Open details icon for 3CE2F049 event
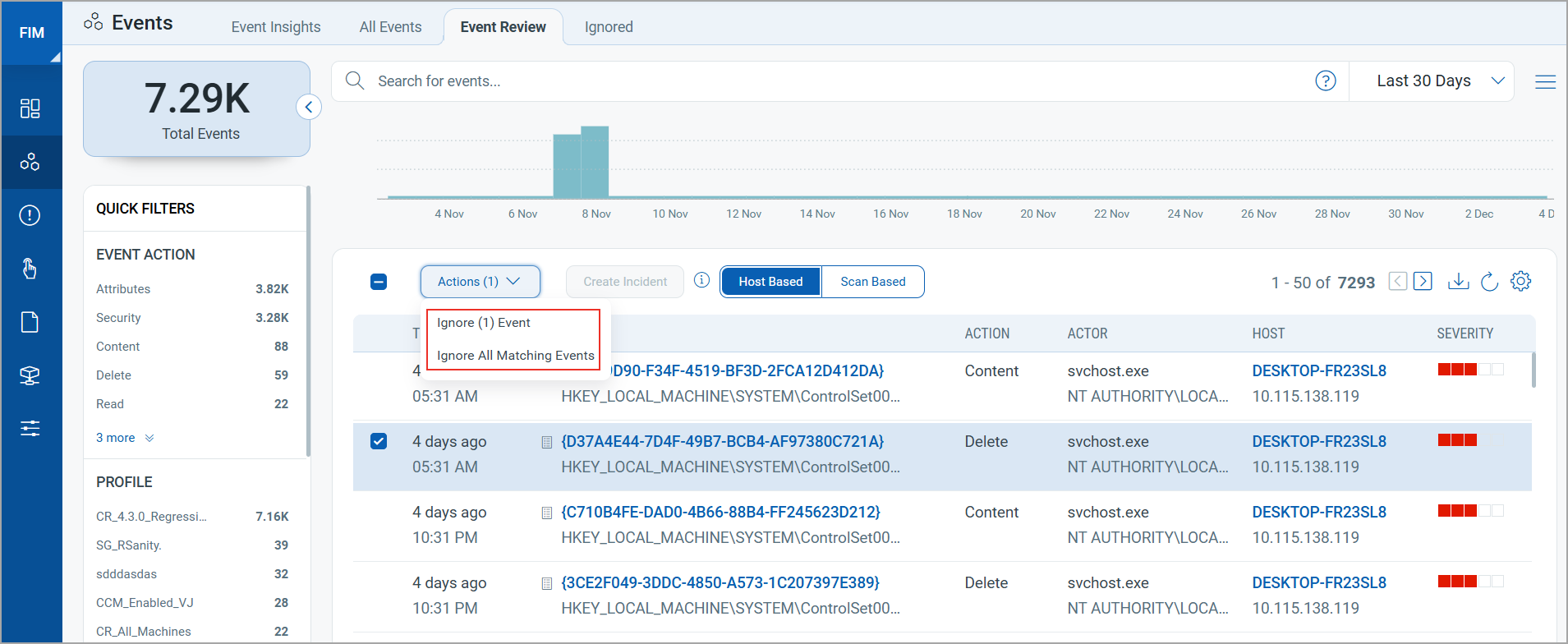1568x644 pixels. coord(547,583)
